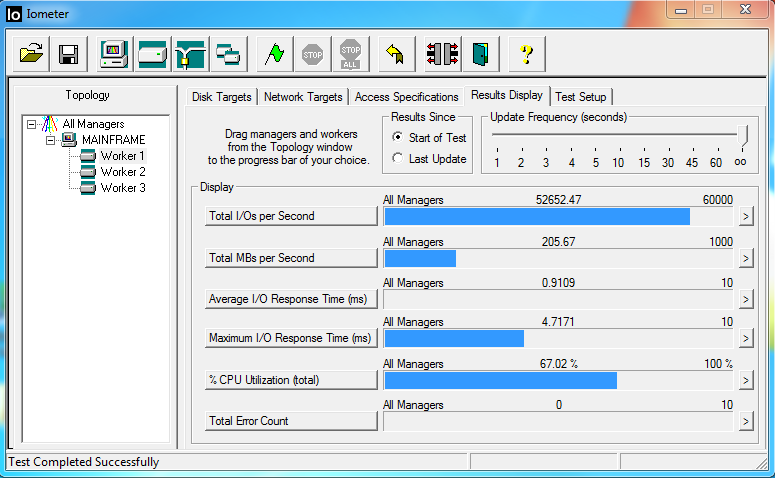Click the MAINFRAME computer icon in tree
Image resolution: width=775 pixels, height=478 pixels.
[69, 140]
